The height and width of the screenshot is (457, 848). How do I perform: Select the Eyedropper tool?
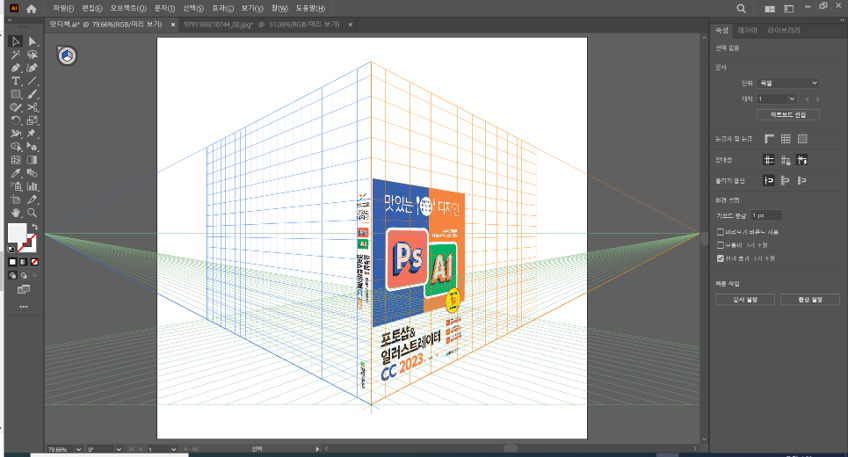pos(16,173)
